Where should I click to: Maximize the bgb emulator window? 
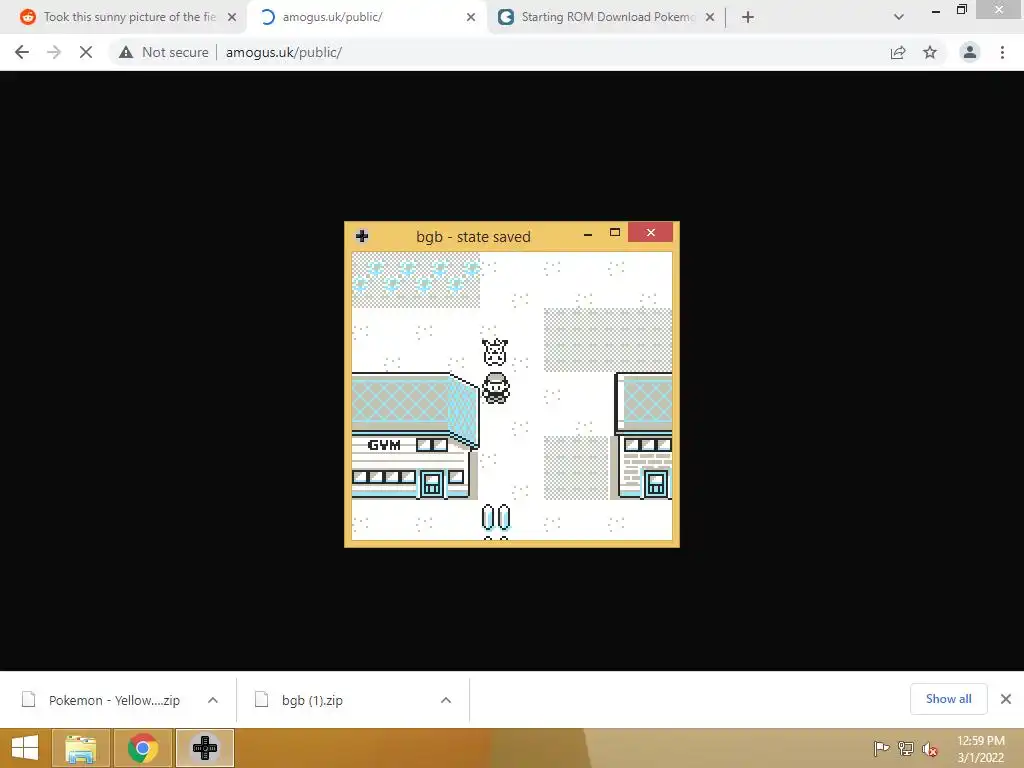(x=615, y=232)
